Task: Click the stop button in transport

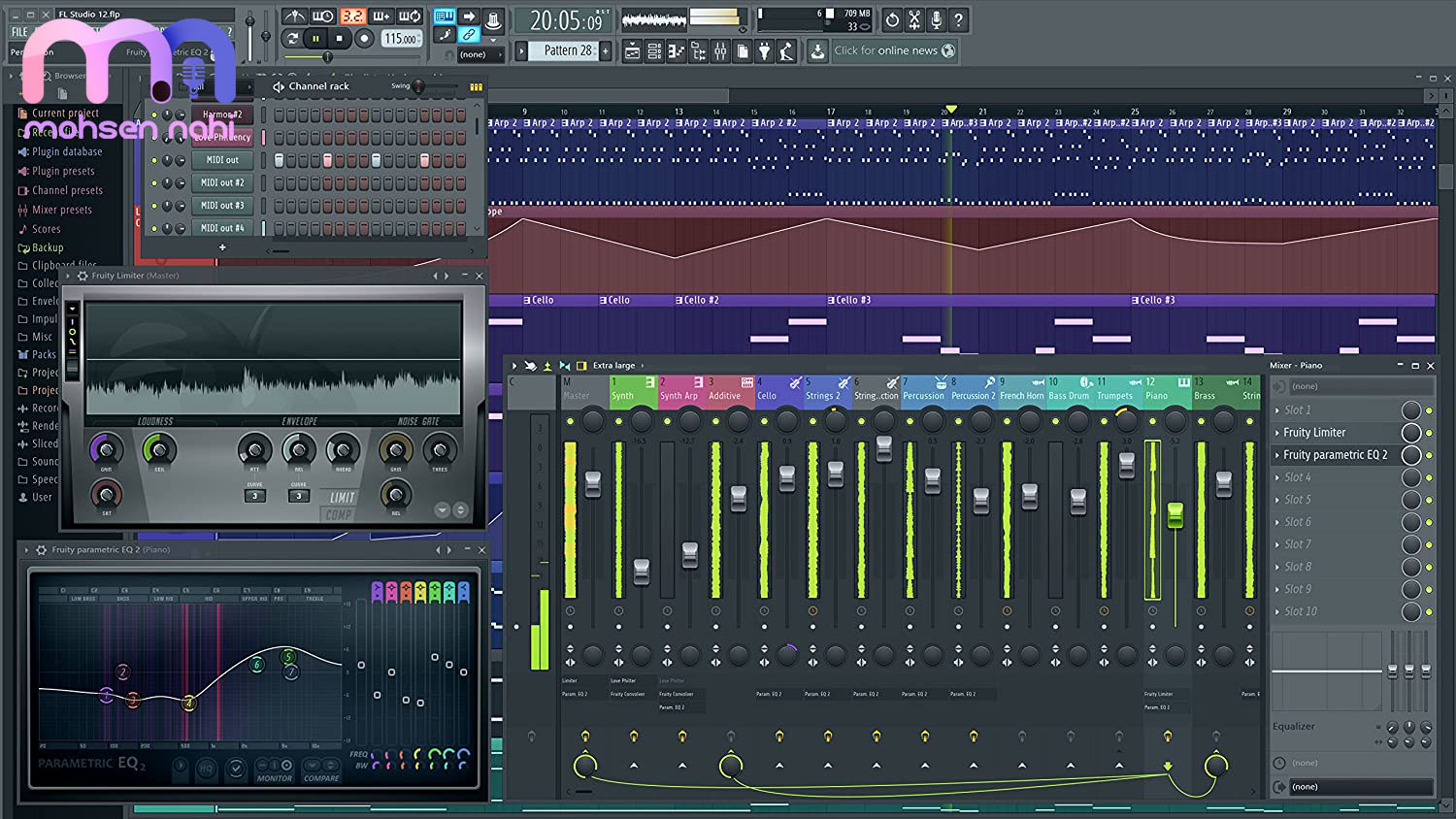Action: point(339,39)
